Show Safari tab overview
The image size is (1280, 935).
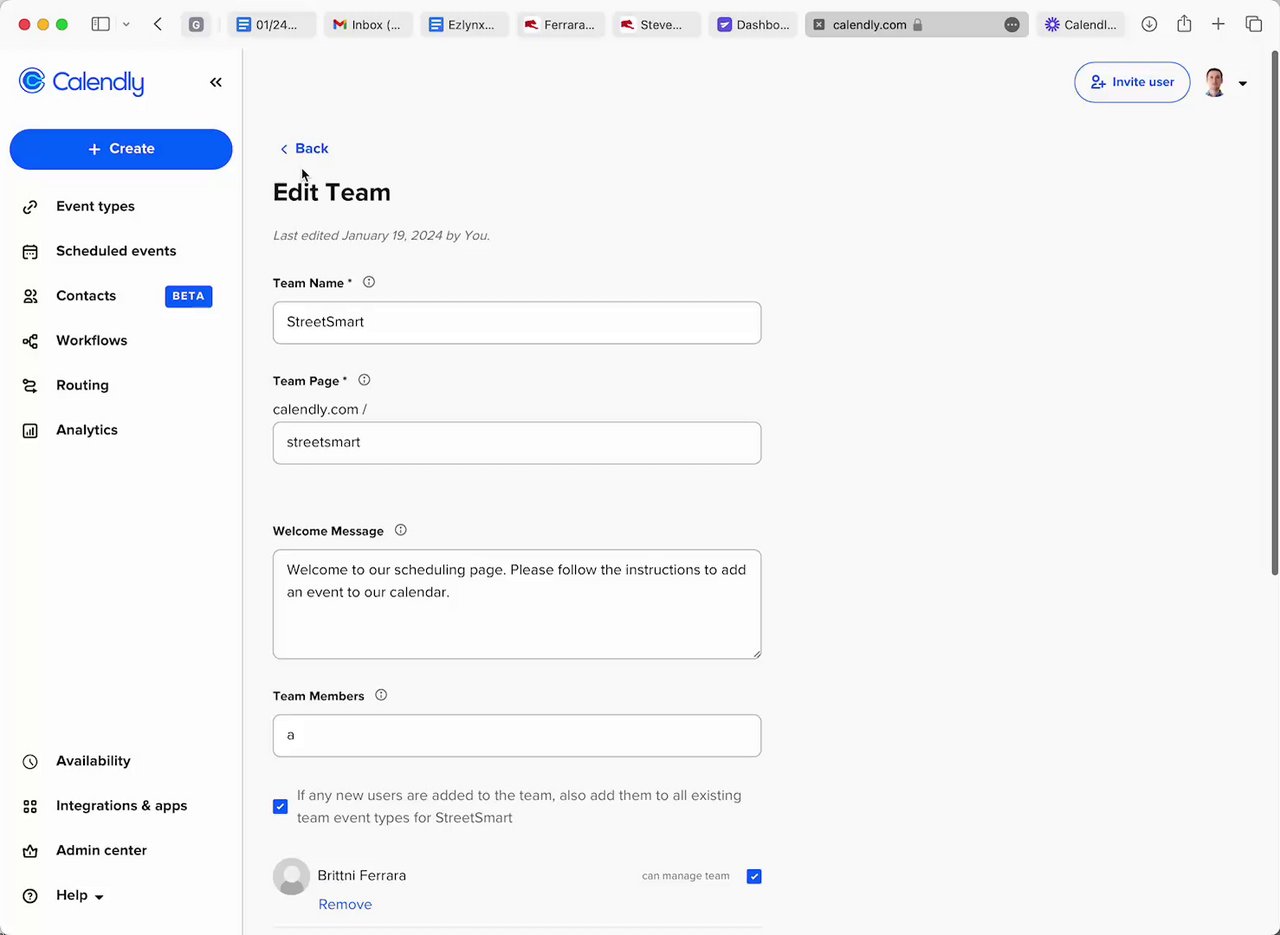(1253, 24)
